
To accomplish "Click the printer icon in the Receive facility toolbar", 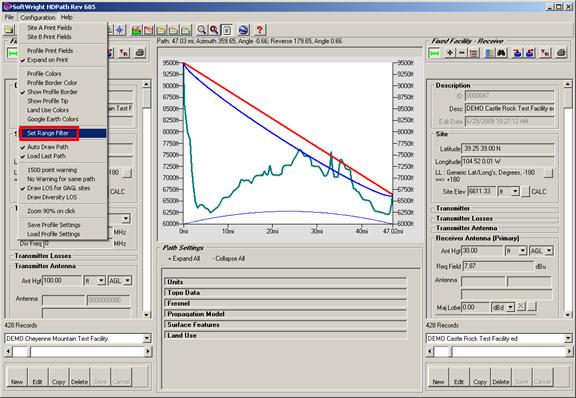I will [561, 53].
